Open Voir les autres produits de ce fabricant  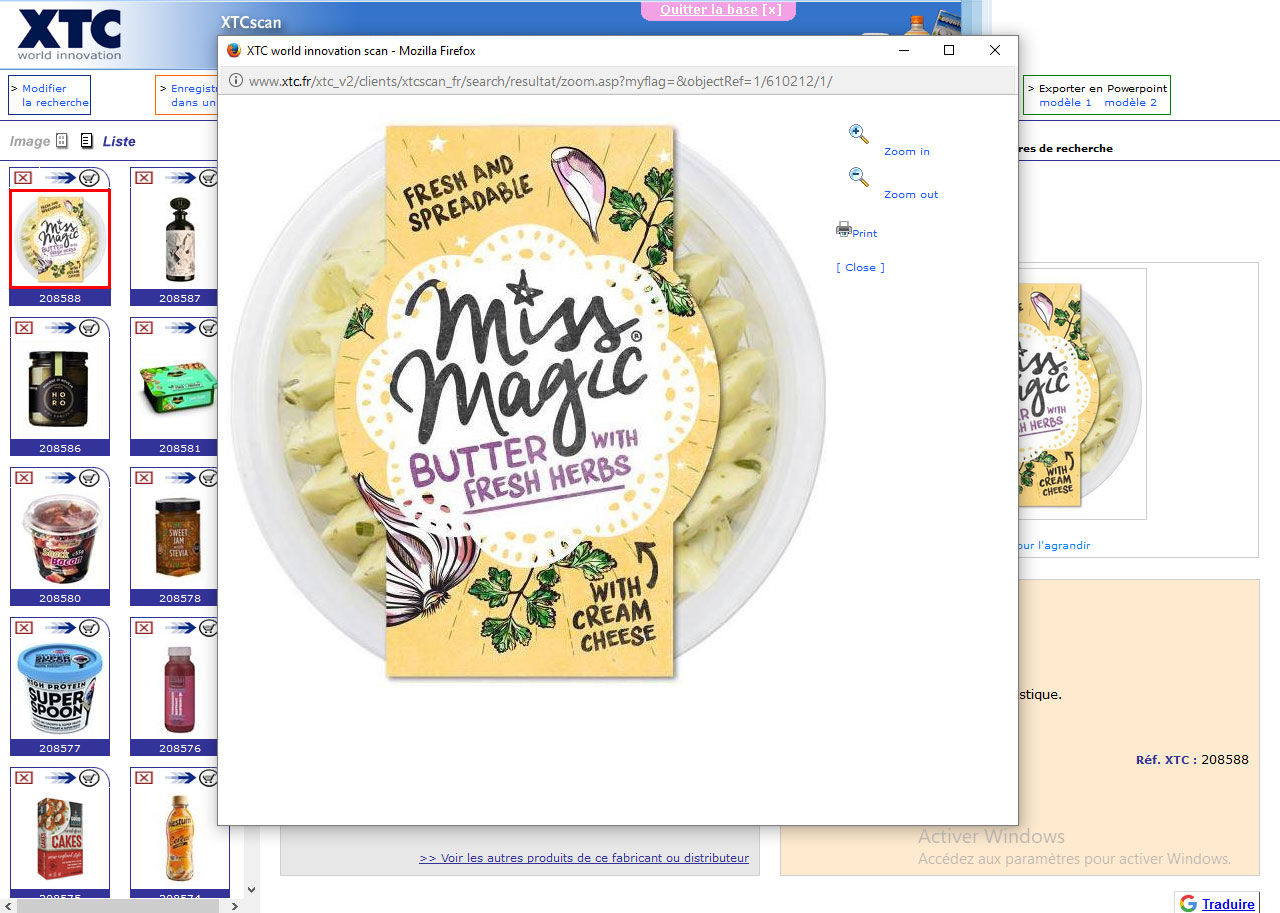tap(584, 858)
